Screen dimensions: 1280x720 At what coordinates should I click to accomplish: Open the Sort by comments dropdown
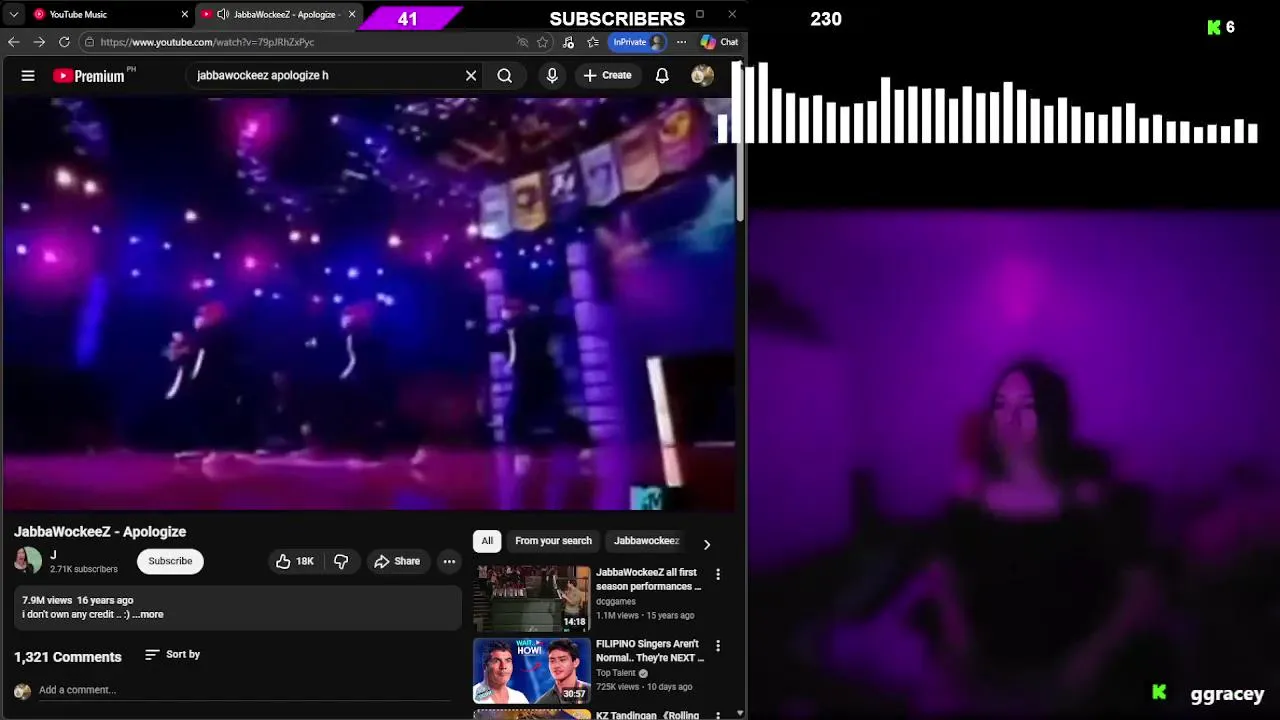click(172, 654)
